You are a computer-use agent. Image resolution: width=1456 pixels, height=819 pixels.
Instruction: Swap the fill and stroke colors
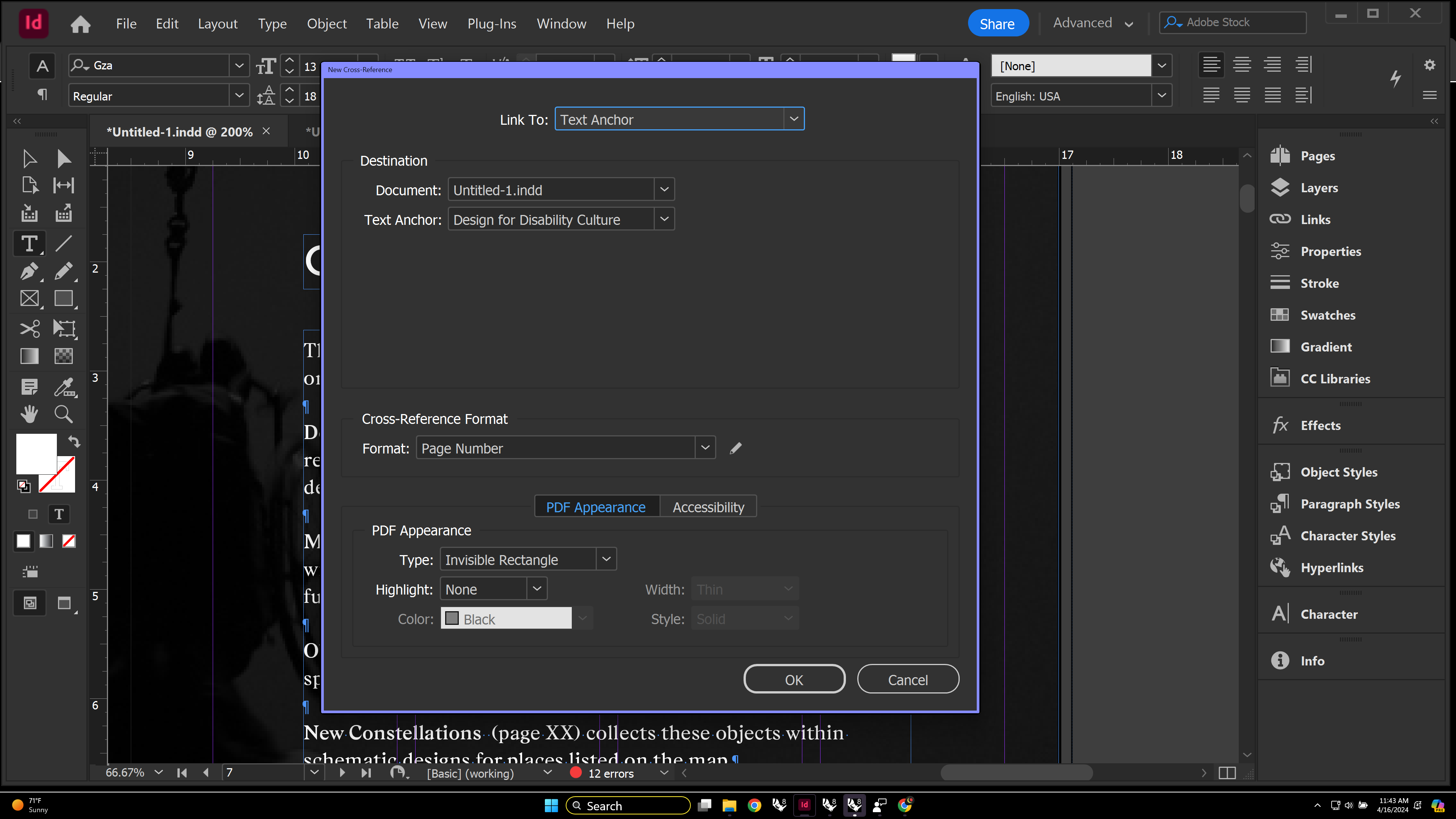[74, 441]
